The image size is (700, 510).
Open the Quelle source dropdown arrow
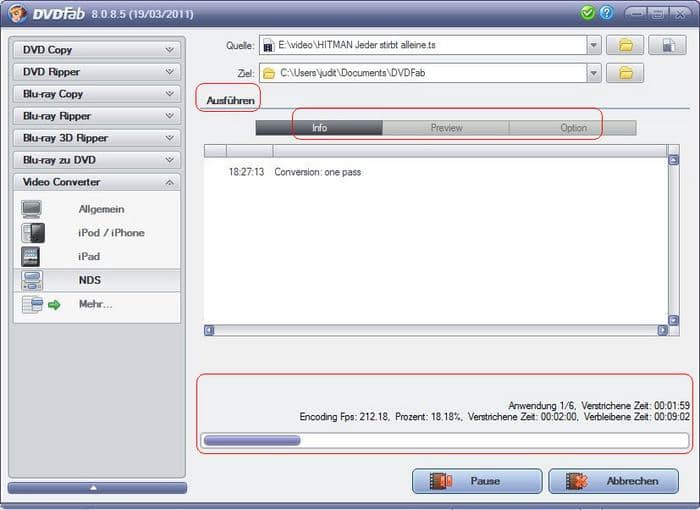coord(593,45)
